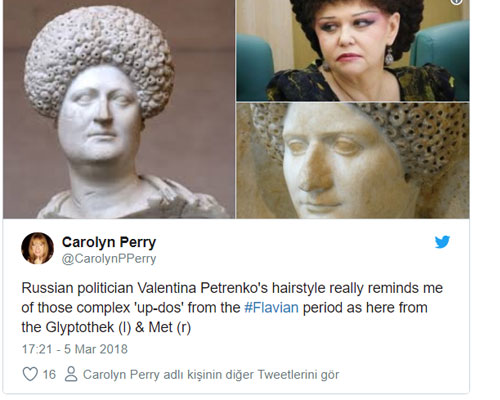This screenshot has width=500, height=400.
Task: Open the #Flavian hashtag link
Action: click(271, 307)
